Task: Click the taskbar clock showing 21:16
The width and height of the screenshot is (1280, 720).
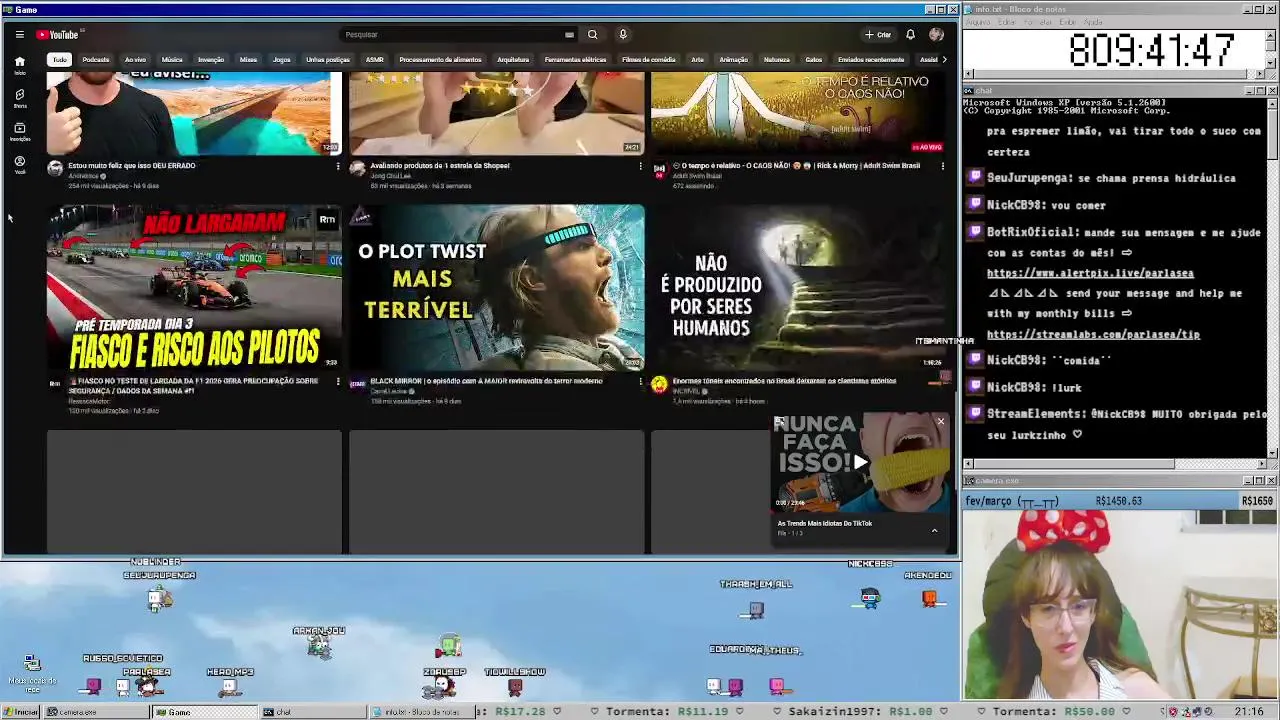Action: [1248, 712]
